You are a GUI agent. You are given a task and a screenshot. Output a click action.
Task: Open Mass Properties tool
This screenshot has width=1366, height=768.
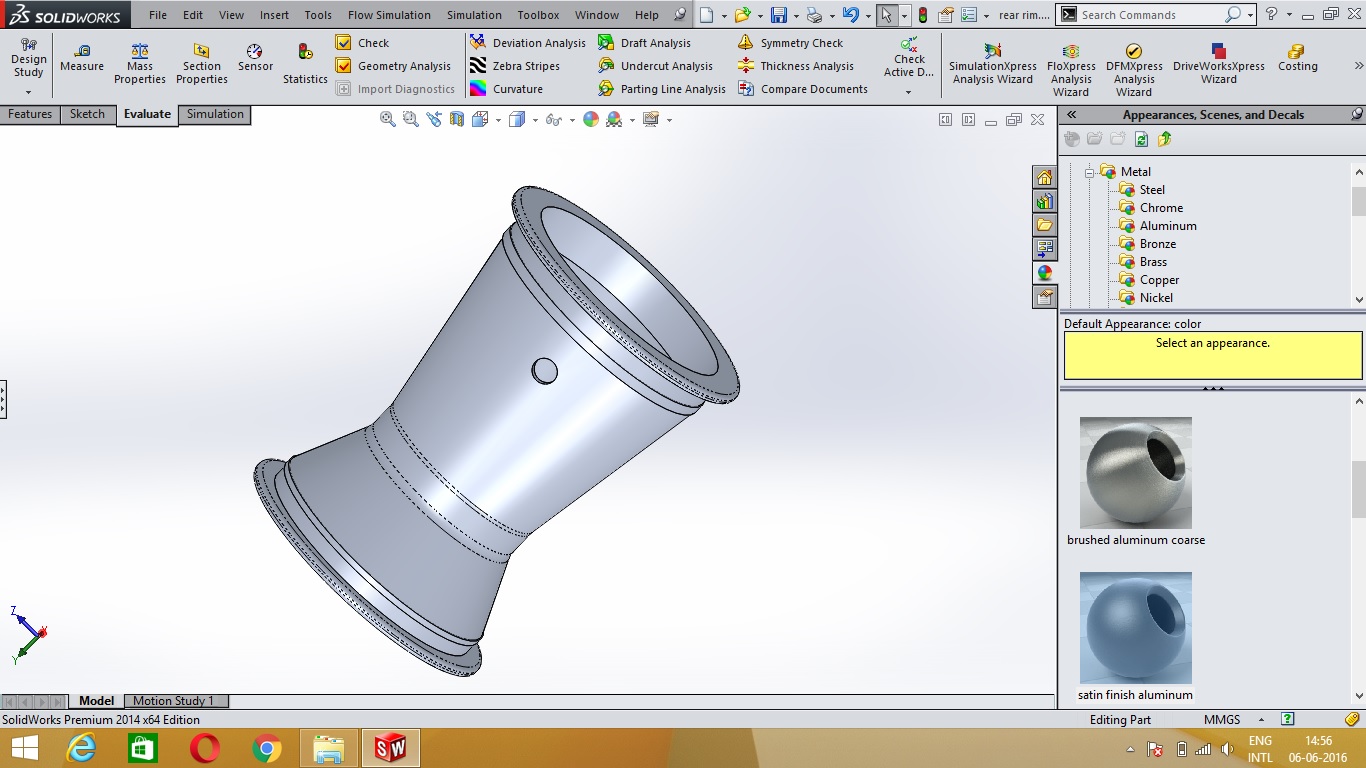[x=140, y=63]
